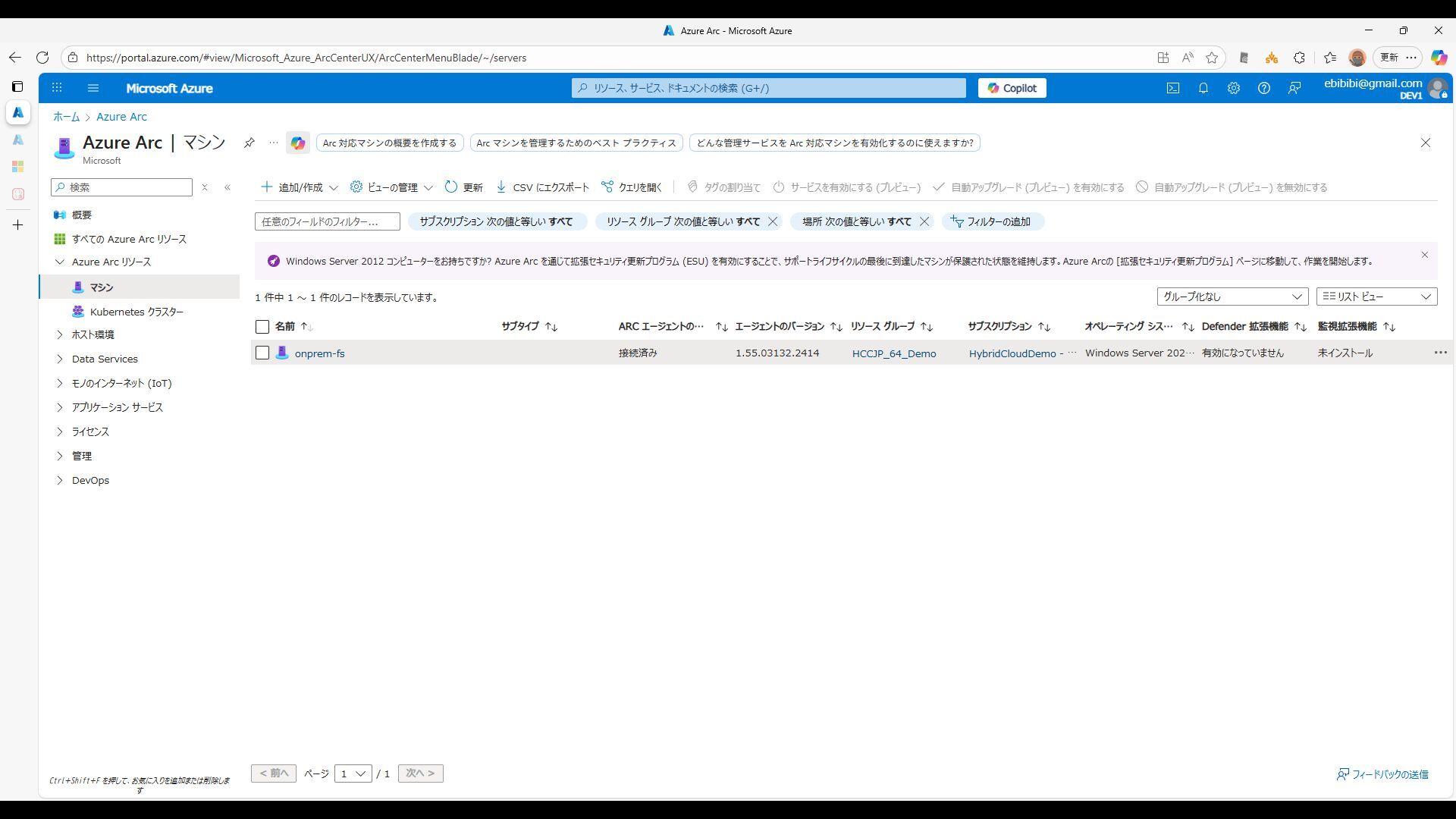
Task: Click フィードバックの送信 link
Action: pyautogui.click(x=1382, y=774)
